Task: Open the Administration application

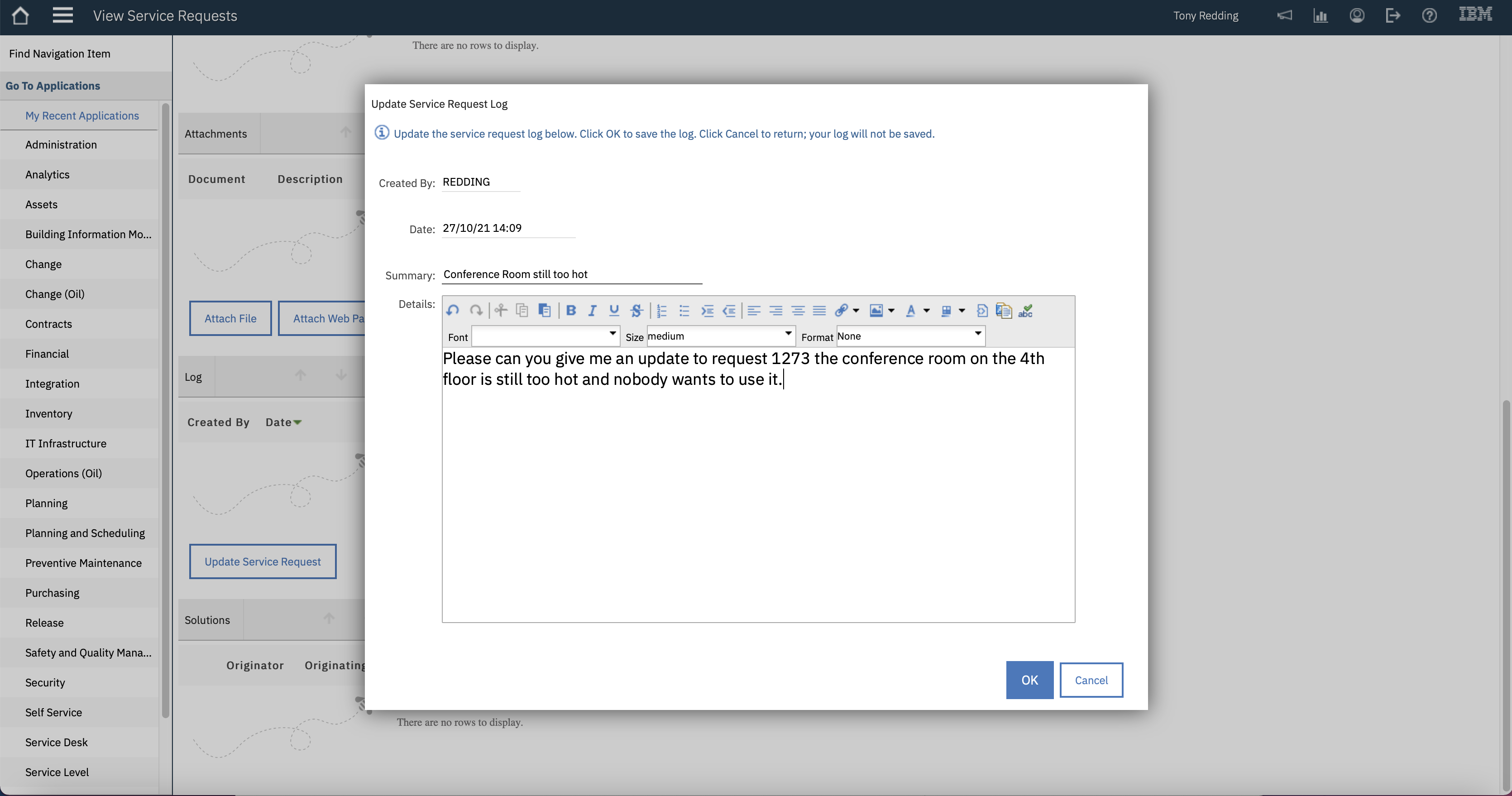Action: click(61, 144)
